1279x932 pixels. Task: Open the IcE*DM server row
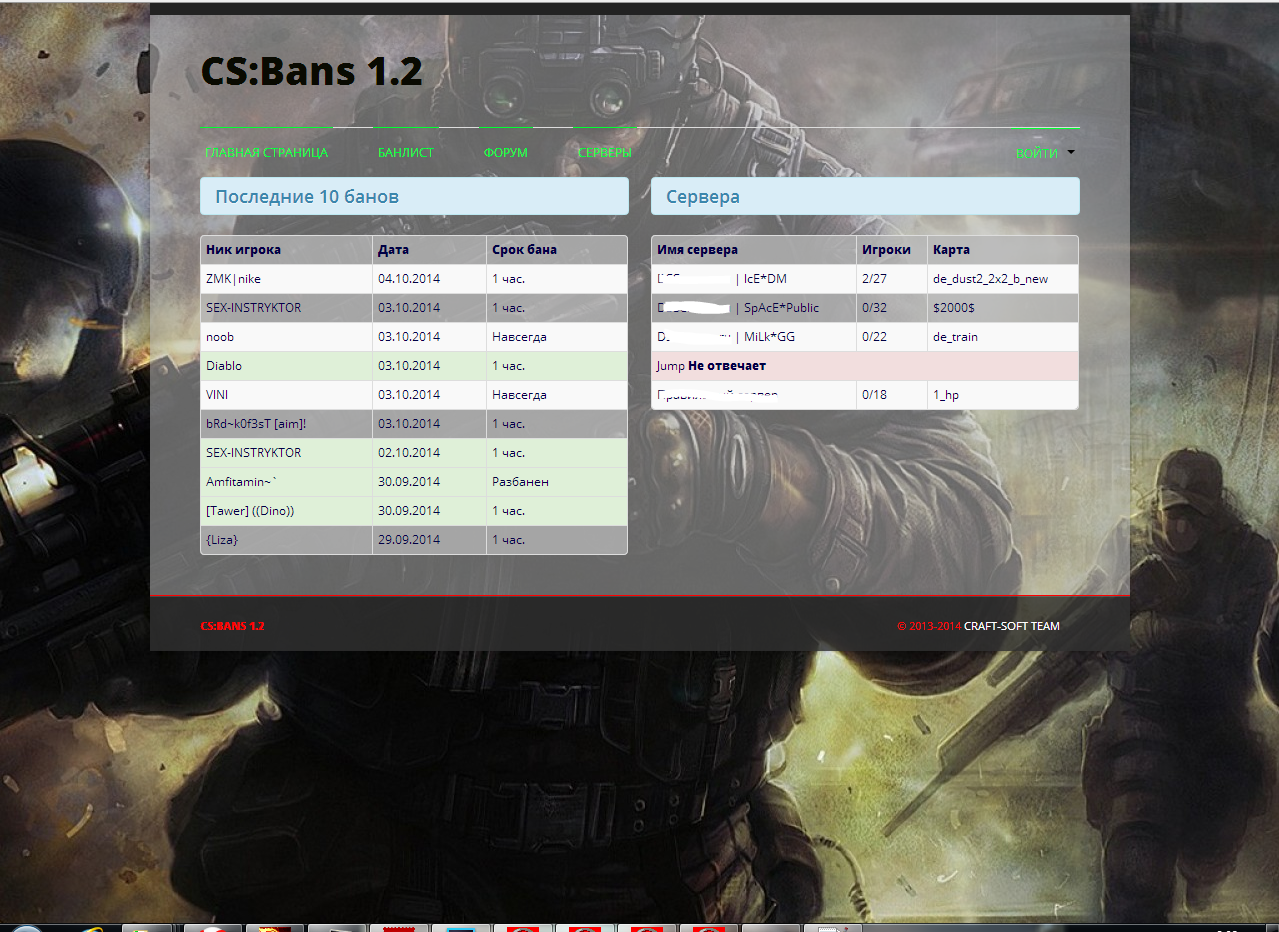tap(865, 279)
